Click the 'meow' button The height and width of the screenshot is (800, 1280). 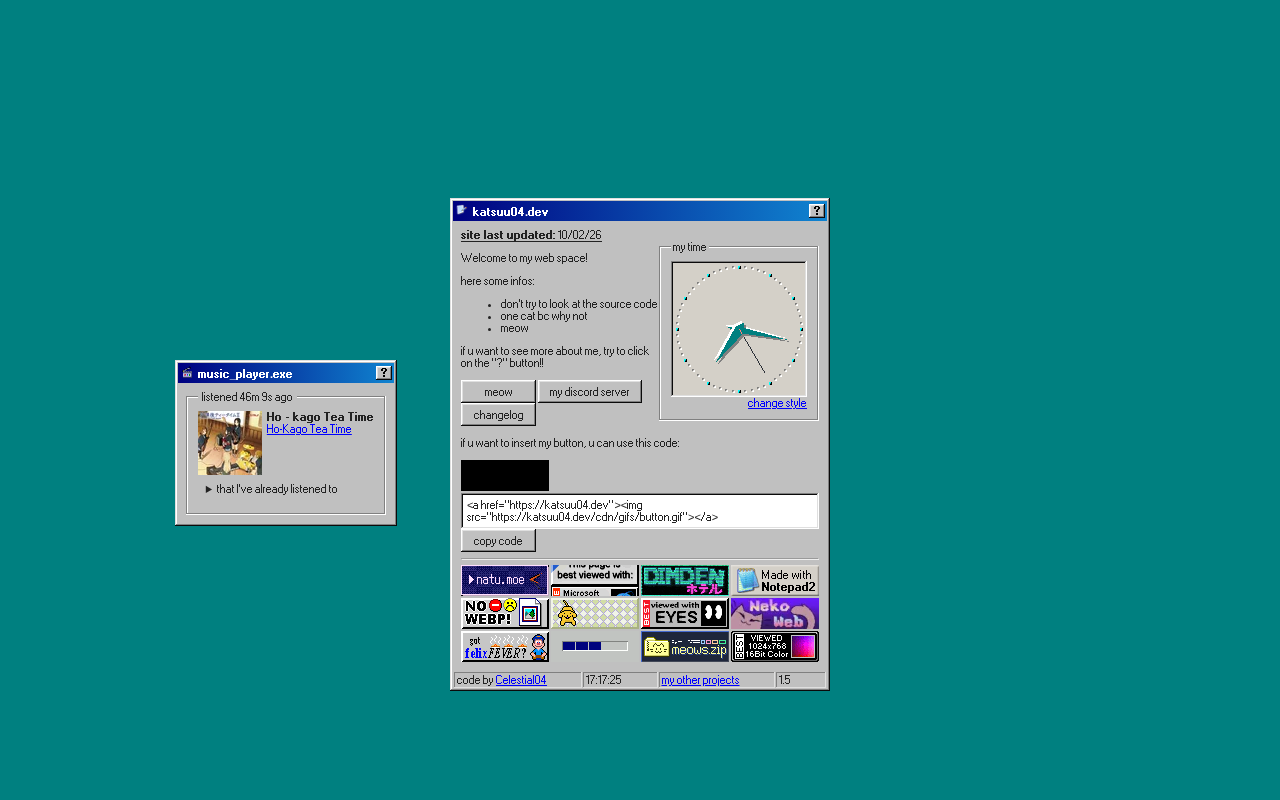pos(498,392)
